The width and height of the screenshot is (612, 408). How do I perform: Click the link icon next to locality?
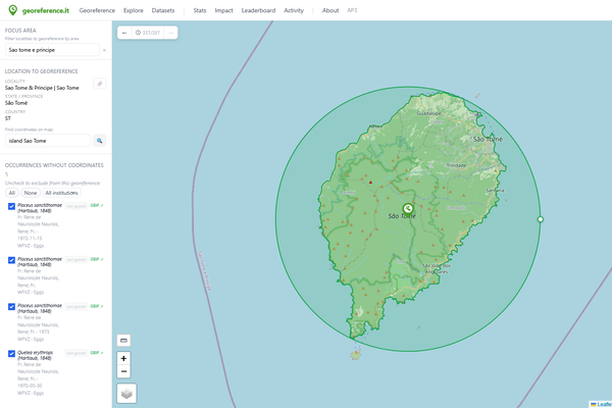(100, 84)
